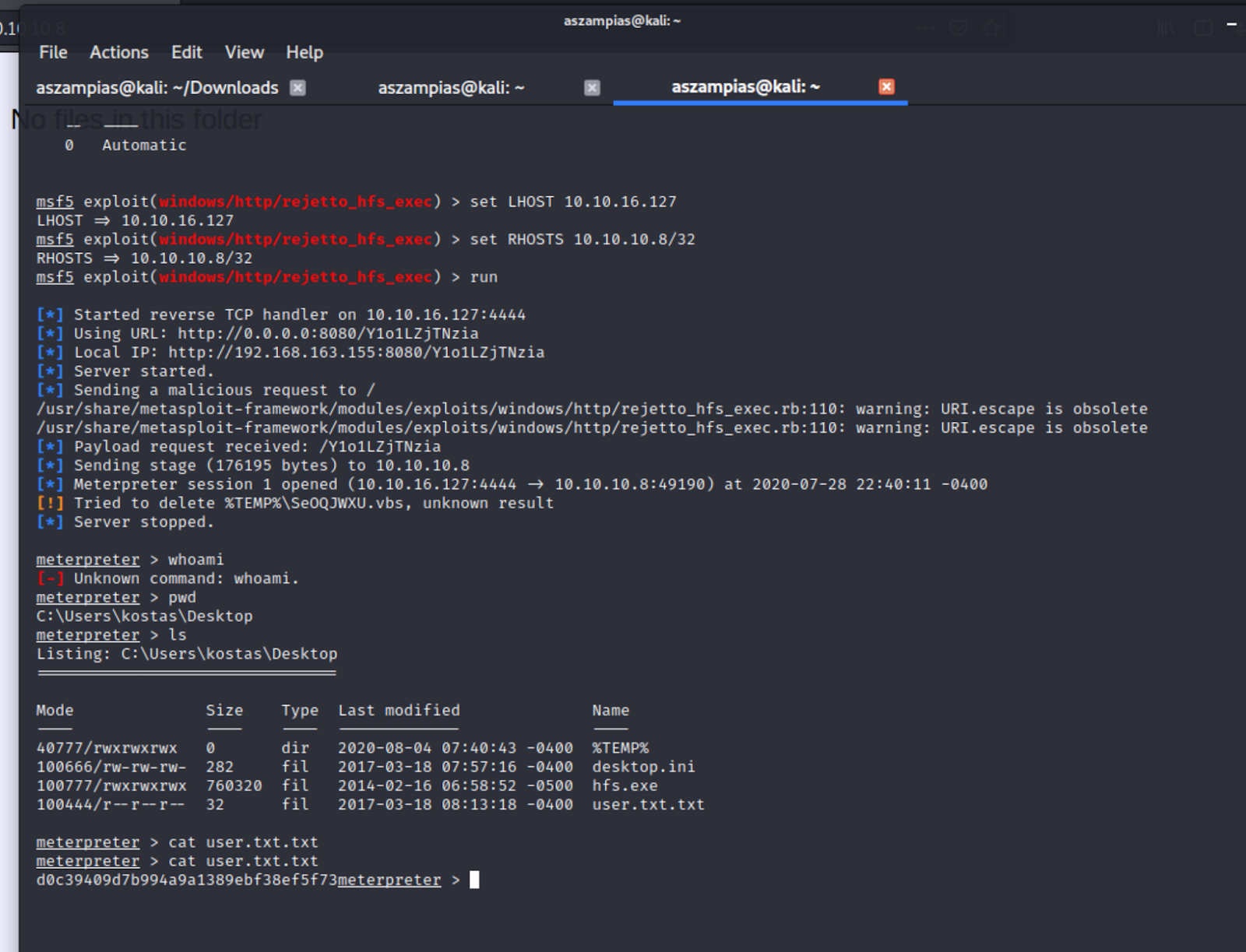Click the Save to Pocket icon
Image resolution: width=1246 pixels, height=952 pixels.
point(959,29)
